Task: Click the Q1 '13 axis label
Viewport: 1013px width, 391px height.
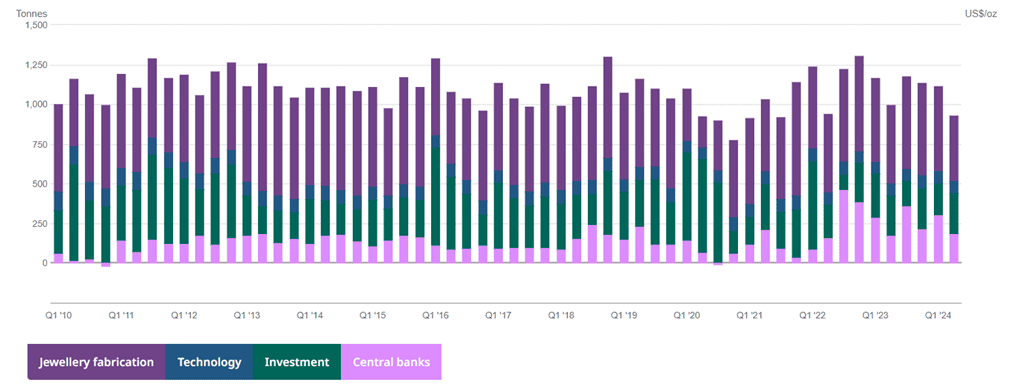Action: (247, 315)
